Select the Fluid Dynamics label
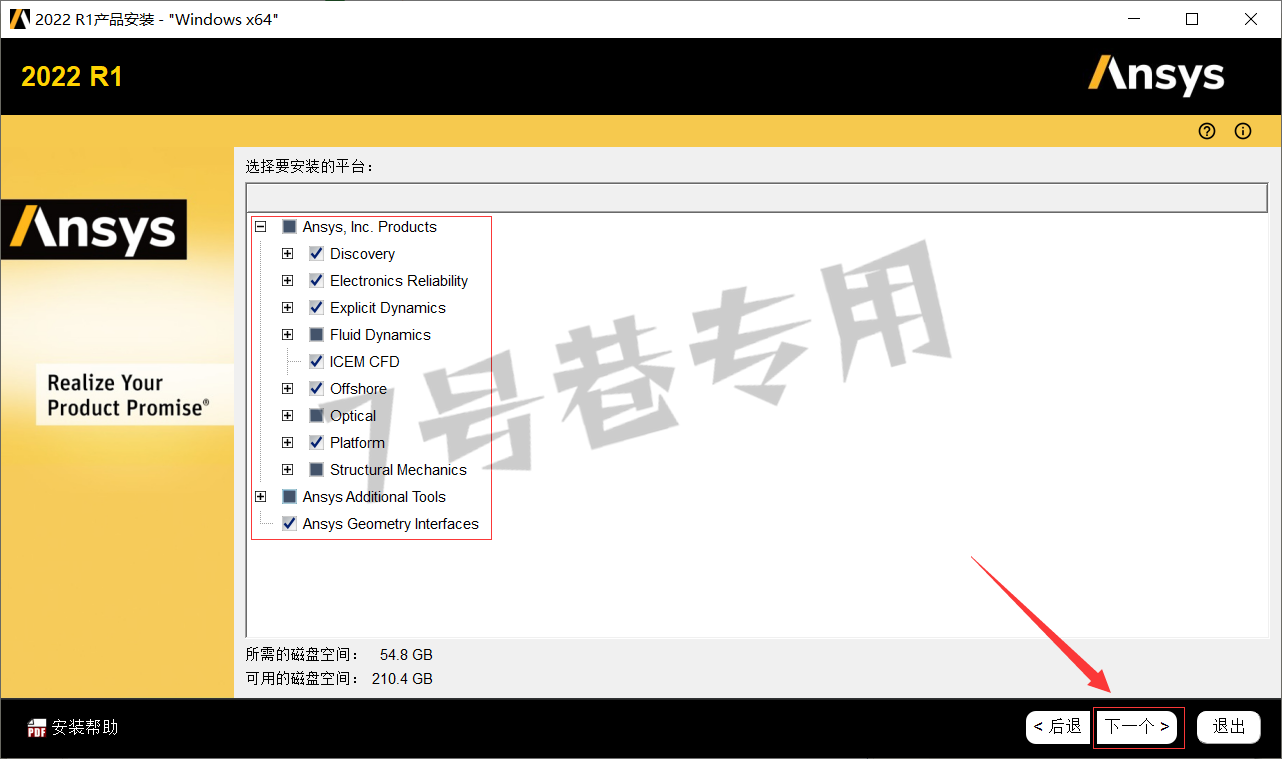This screenshot has height=759, width=1282. point(380,335)
